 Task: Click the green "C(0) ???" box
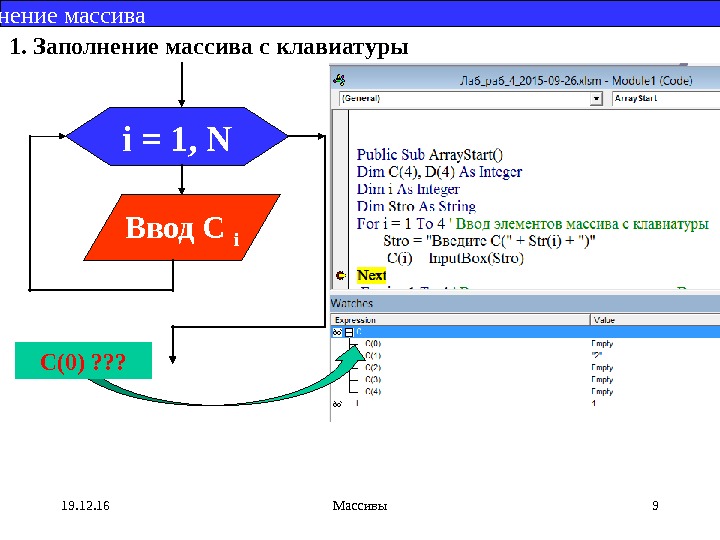click(83, 361)
